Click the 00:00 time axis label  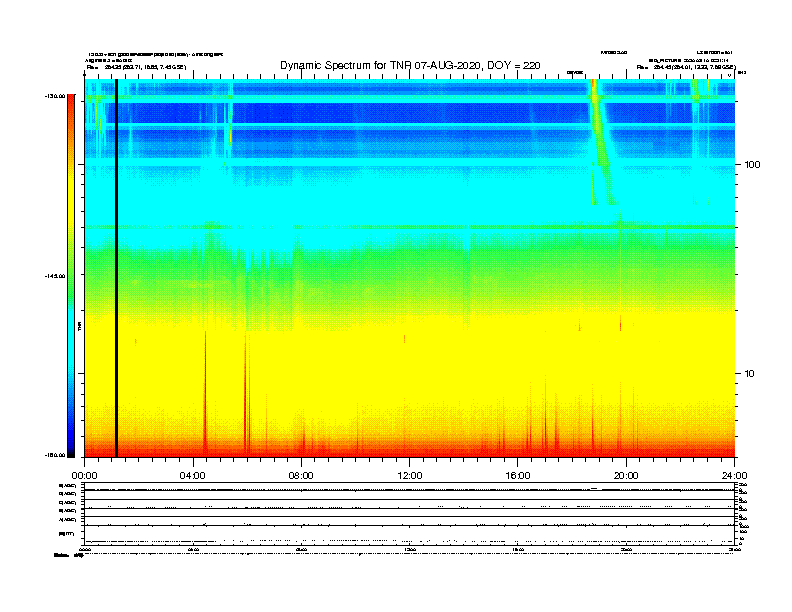[84, 476]
